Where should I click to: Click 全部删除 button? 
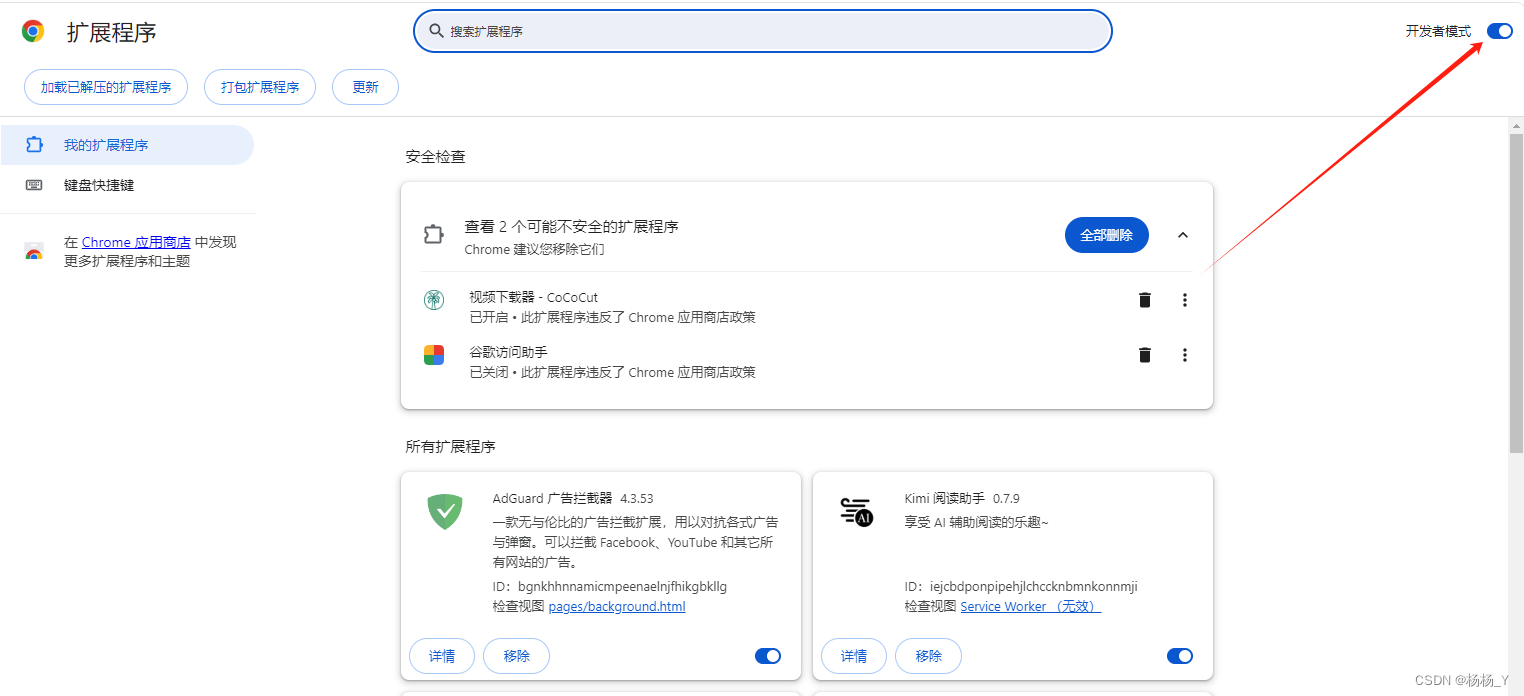(1107, 235)
